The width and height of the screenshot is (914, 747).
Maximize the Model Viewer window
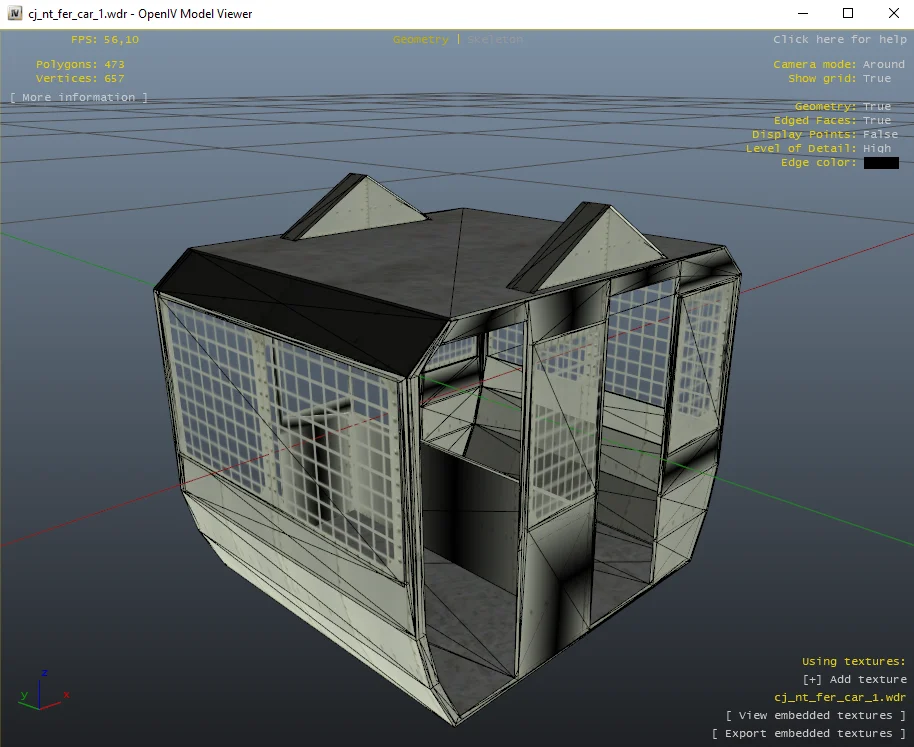tap(848, 14)
